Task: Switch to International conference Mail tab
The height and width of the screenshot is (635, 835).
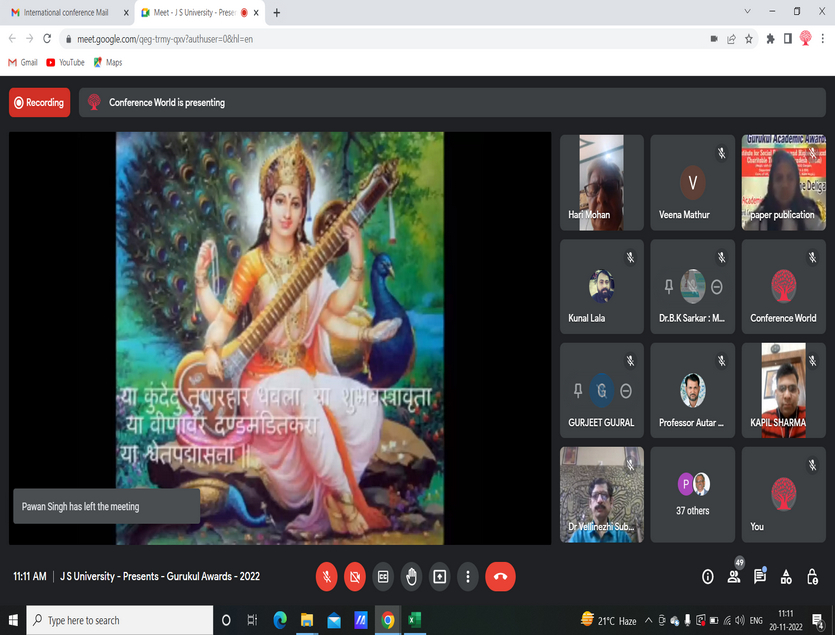Action: point(67,12)
